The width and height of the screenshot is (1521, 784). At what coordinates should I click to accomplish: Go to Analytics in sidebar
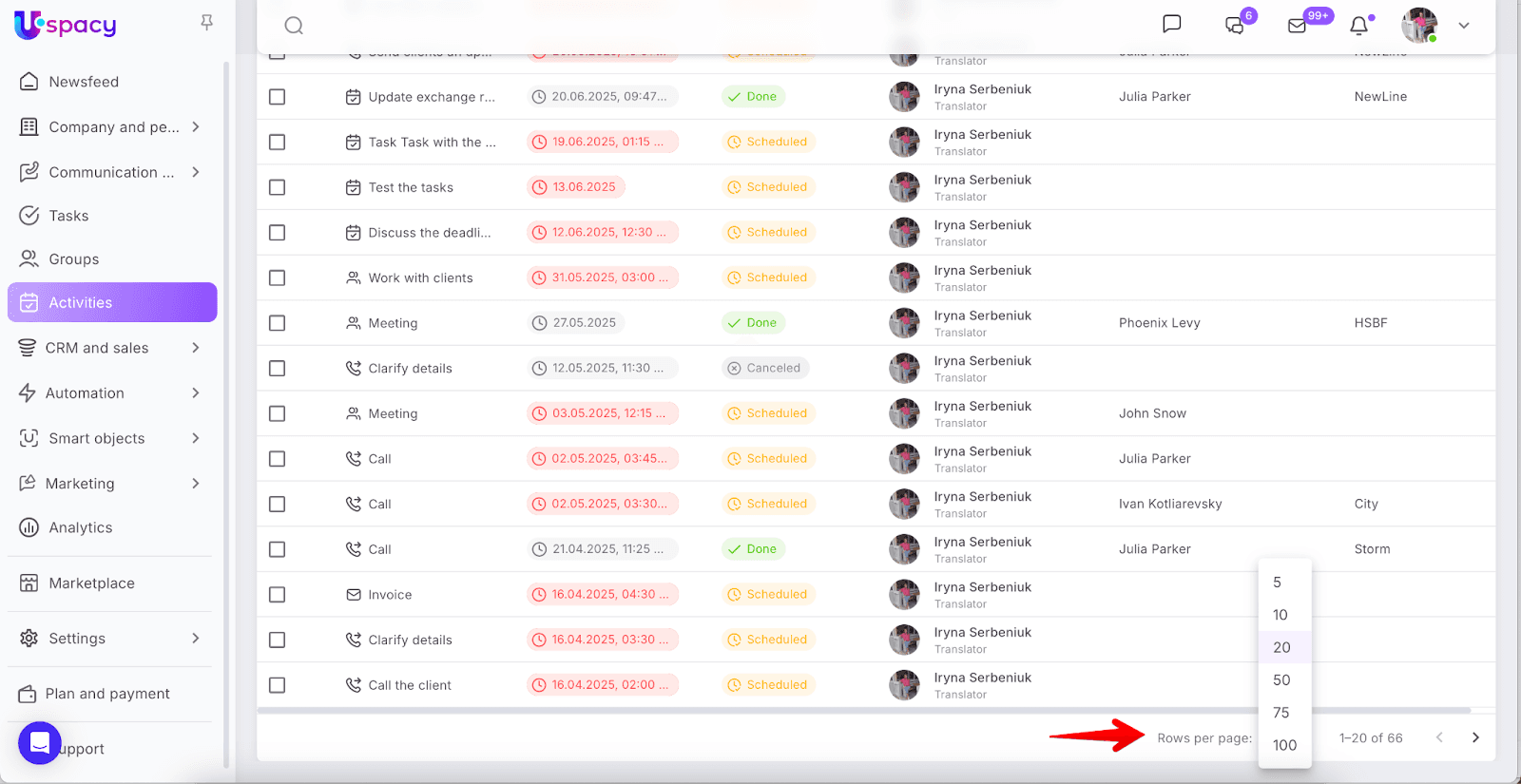coord(81,527)
